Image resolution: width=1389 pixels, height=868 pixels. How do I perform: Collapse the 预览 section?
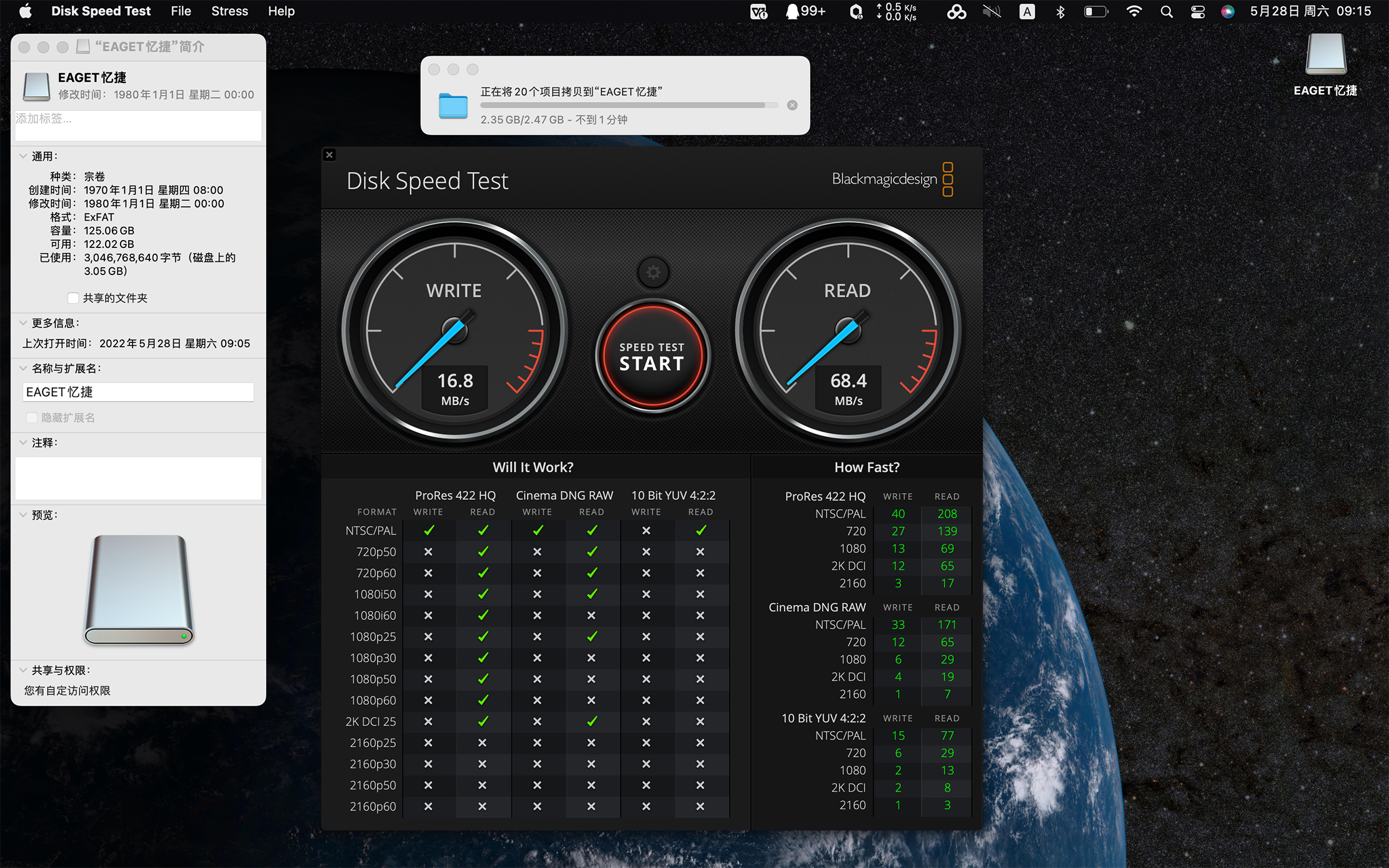coord(23,515)
